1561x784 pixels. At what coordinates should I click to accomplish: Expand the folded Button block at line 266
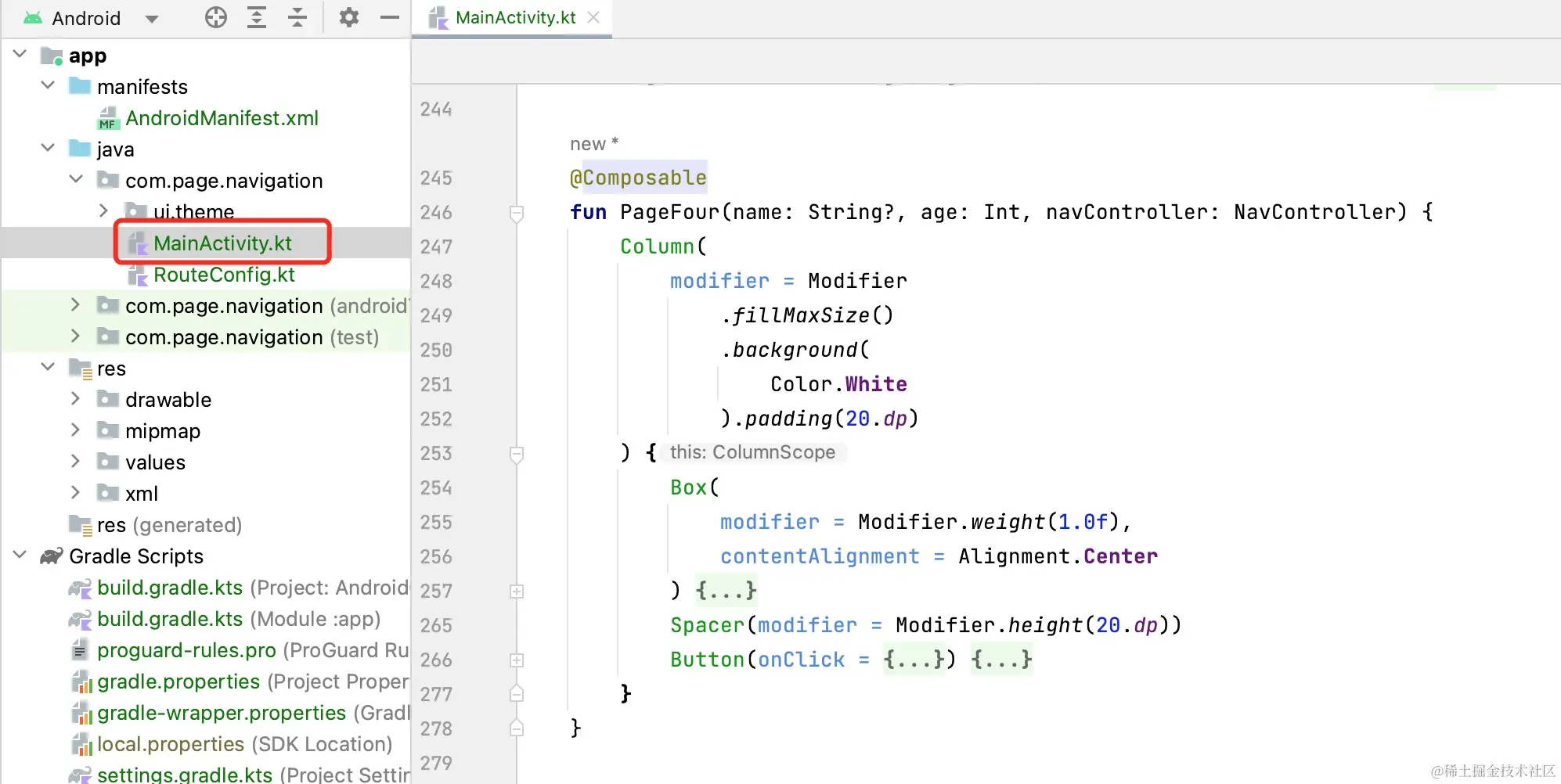517,660
